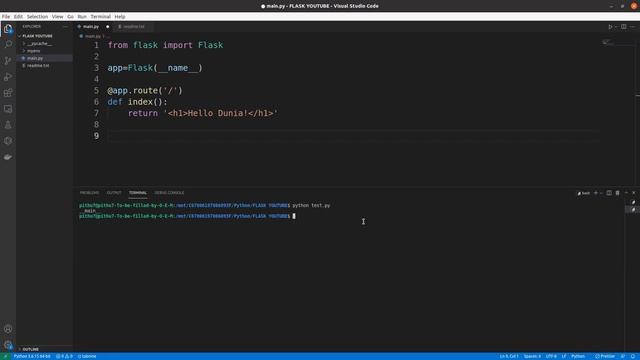
Task: Click the Docker whale icon in activity bar
Action: coord(8,157)
